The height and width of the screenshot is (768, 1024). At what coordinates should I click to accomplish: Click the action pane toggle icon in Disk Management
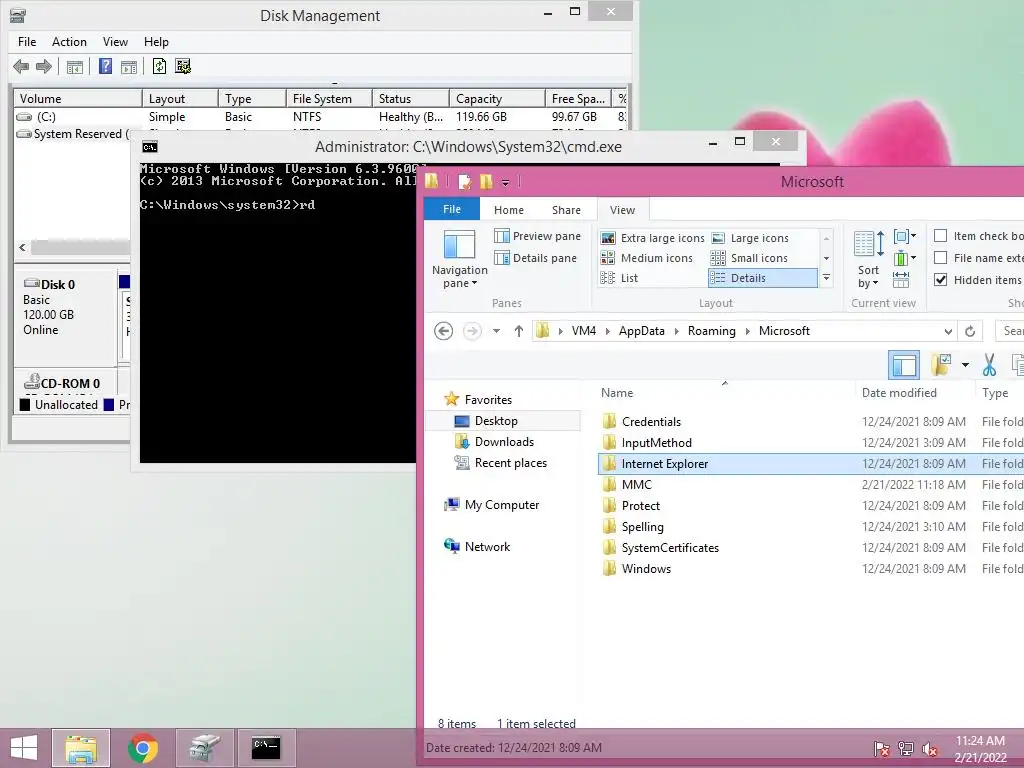pyautogui.click(x=129, y=66)
